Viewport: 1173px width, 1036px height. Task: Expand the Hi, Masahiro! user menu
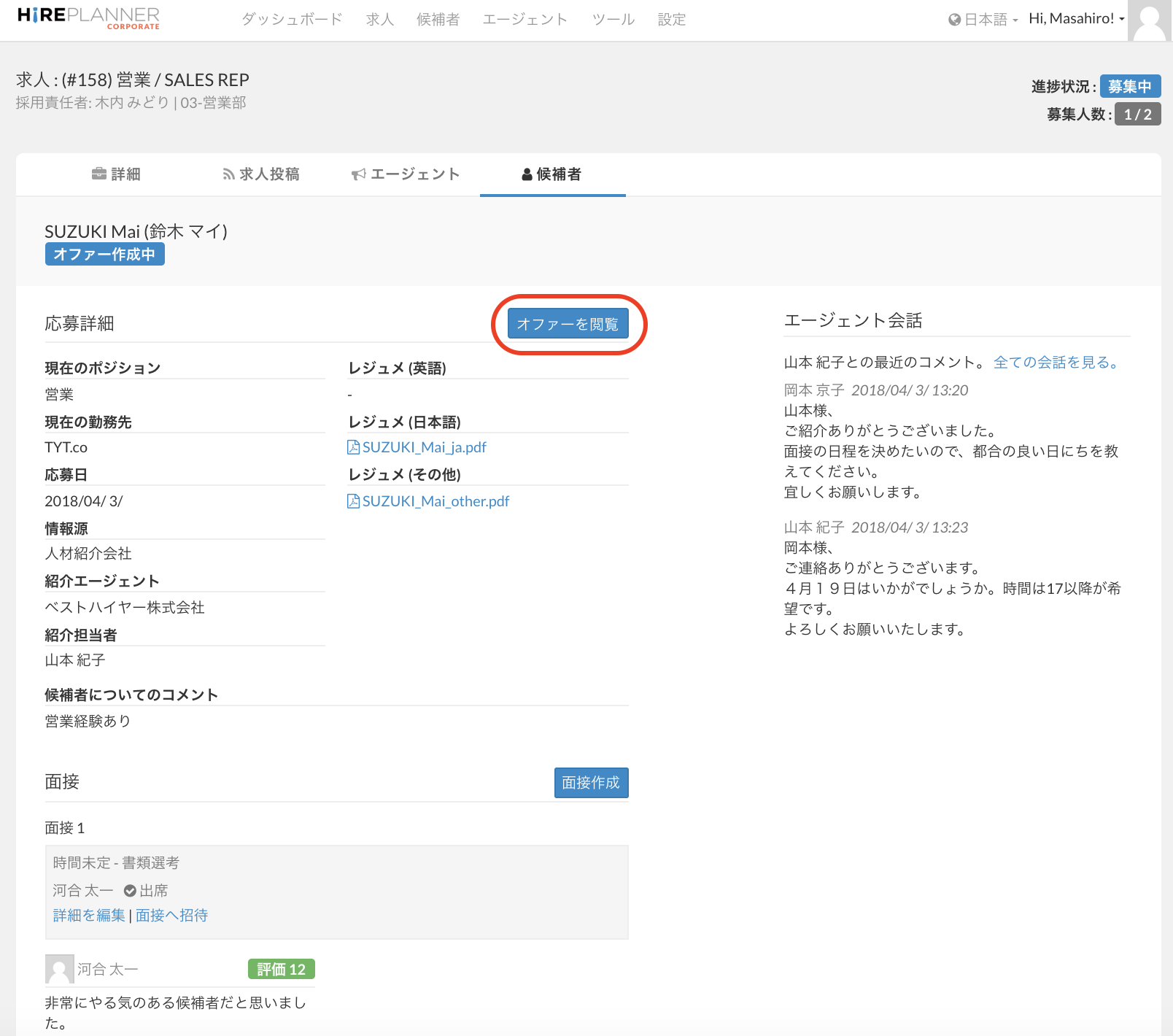click(x=1076, y=19)
